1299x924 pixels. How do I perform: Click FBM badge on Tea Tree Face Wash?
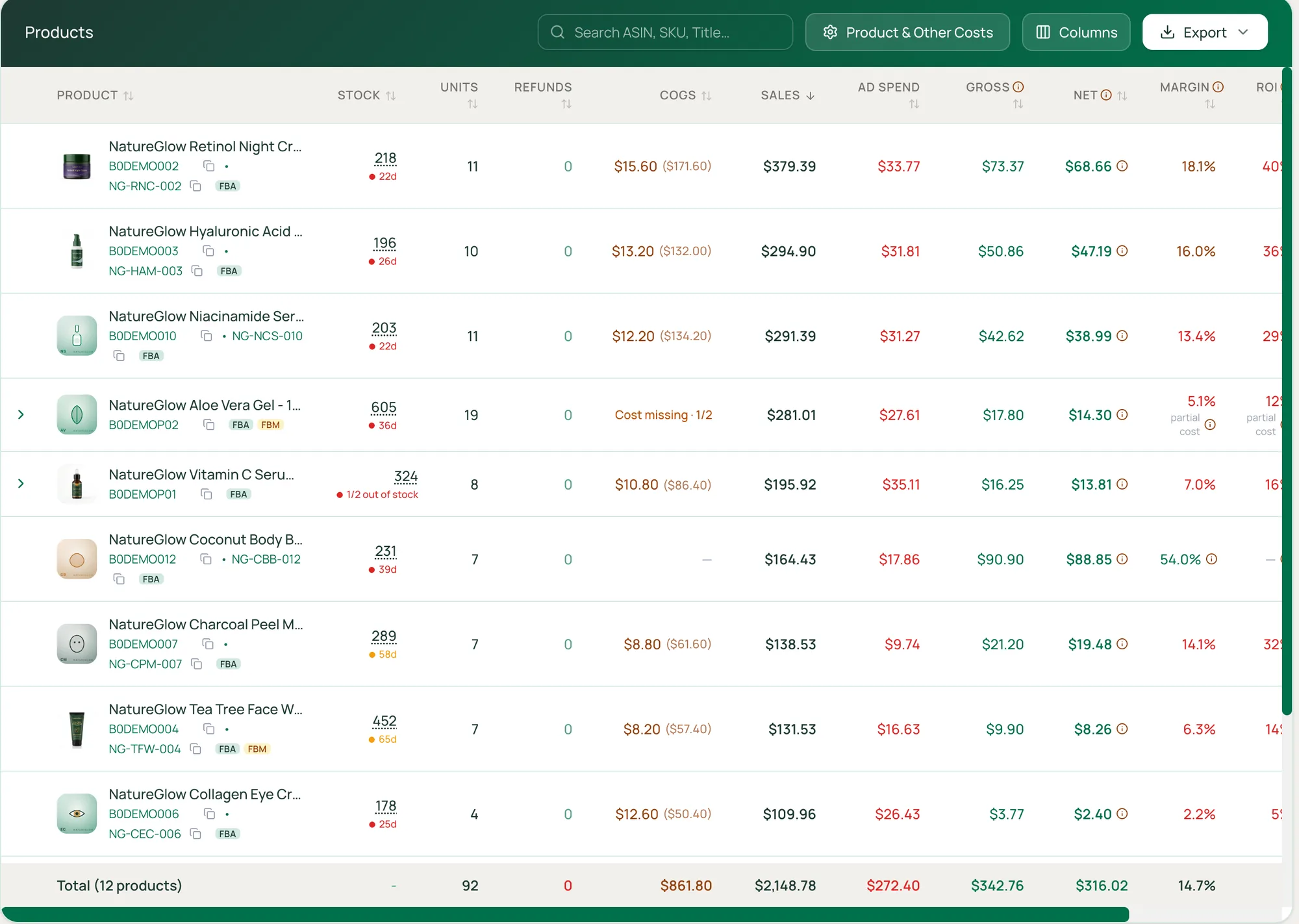click(x=257, y=749)
